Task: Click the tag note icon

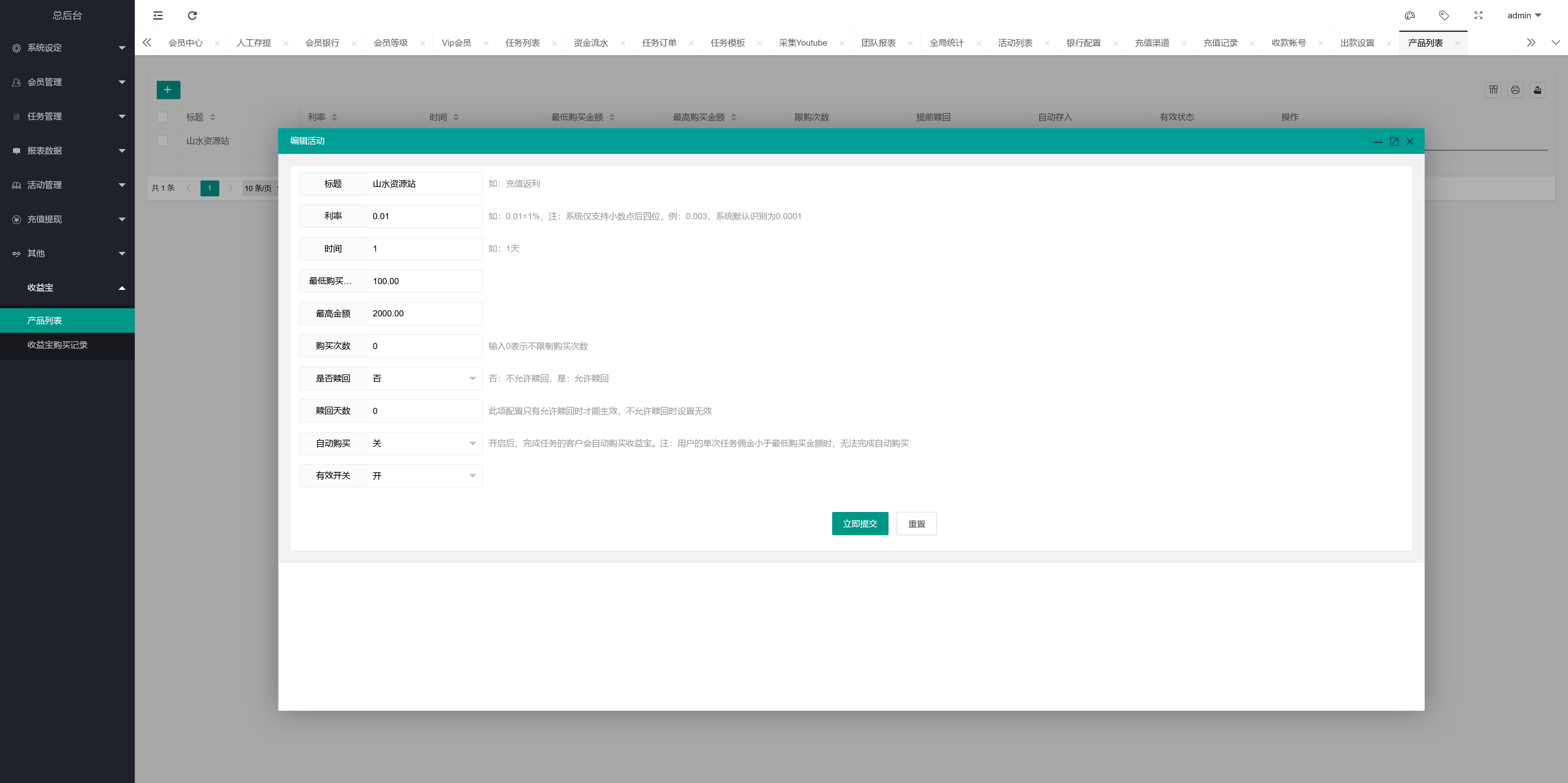Action: tap(1444, 15)
